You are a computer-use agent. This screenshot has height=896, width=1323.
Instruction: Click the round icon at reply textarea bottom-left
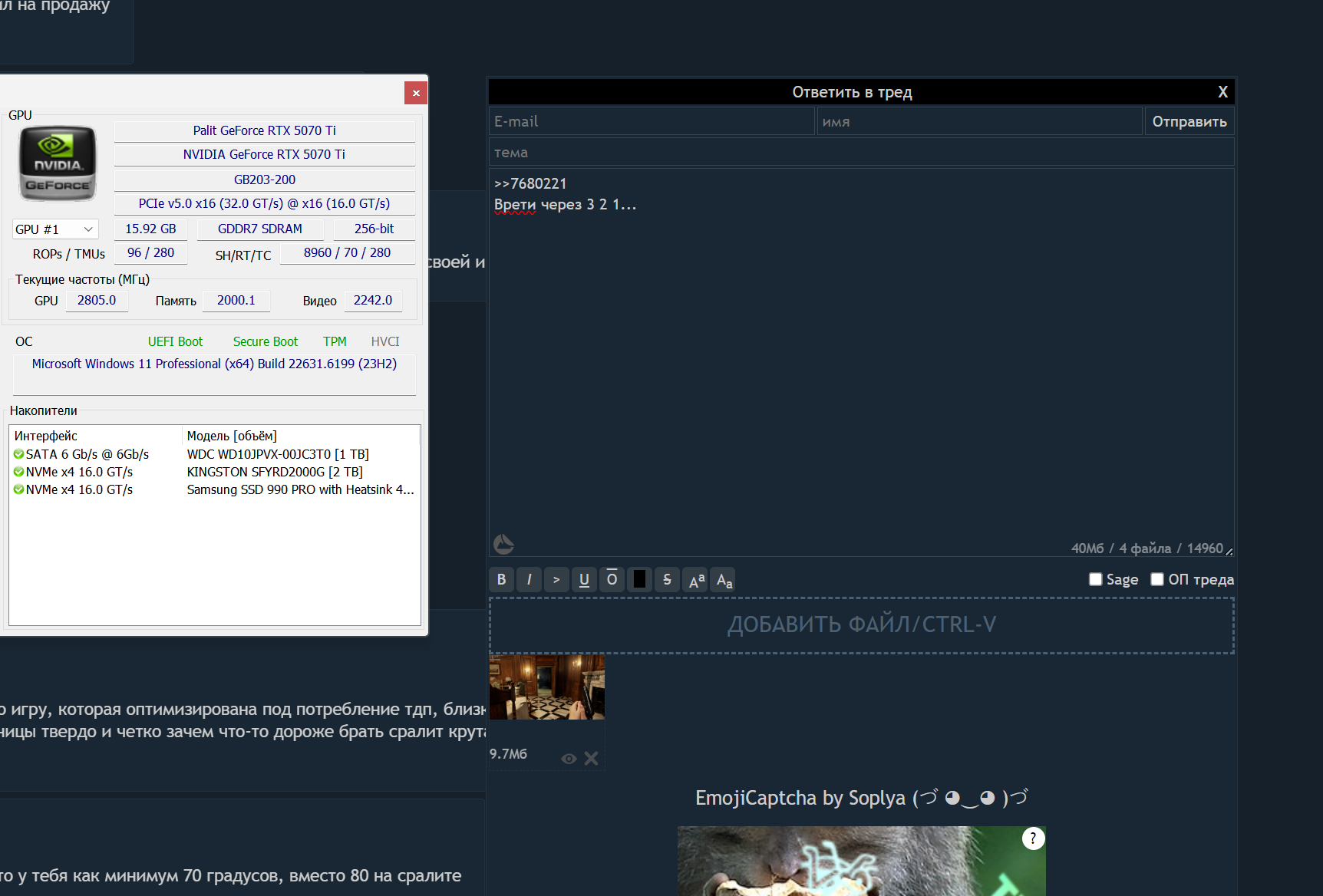(503, 545)
